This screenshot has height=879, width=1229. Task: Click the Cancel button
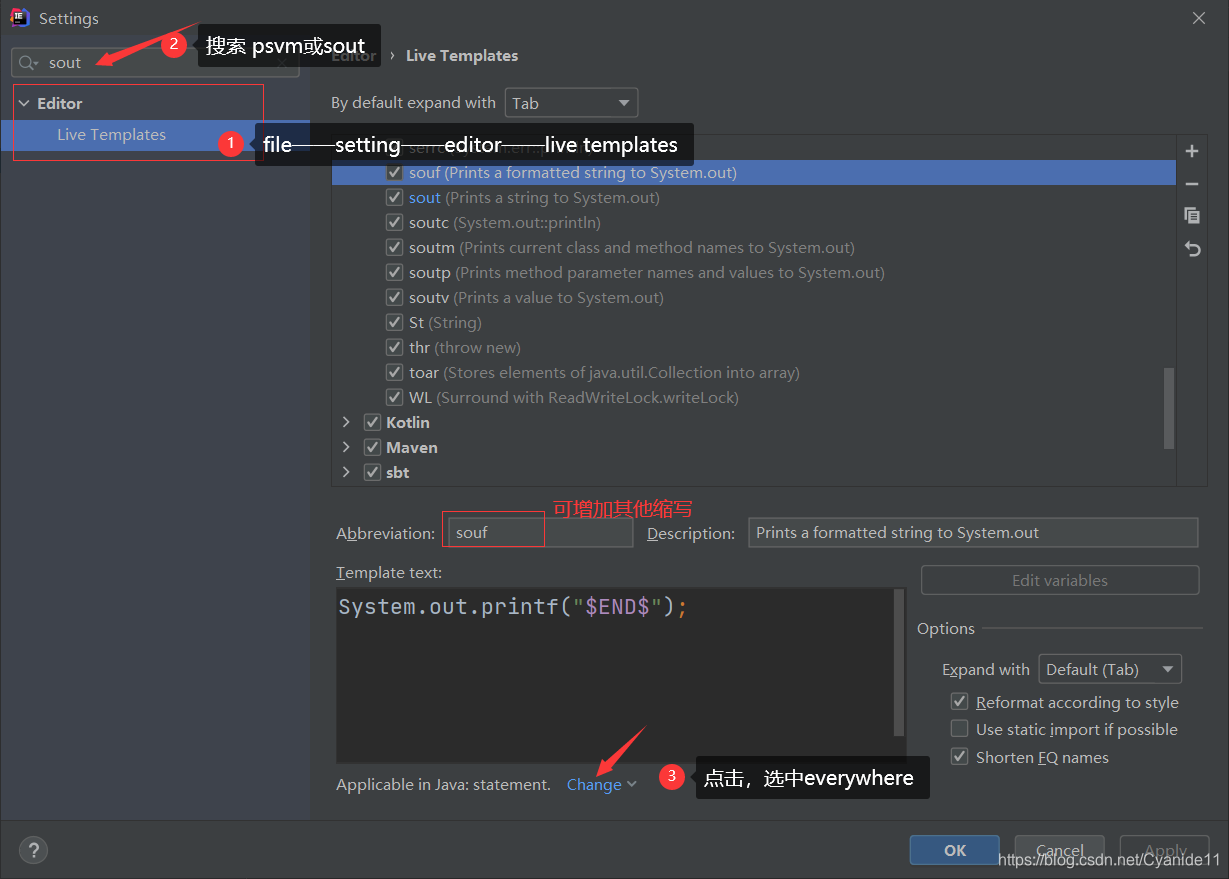click(1059, 850)
